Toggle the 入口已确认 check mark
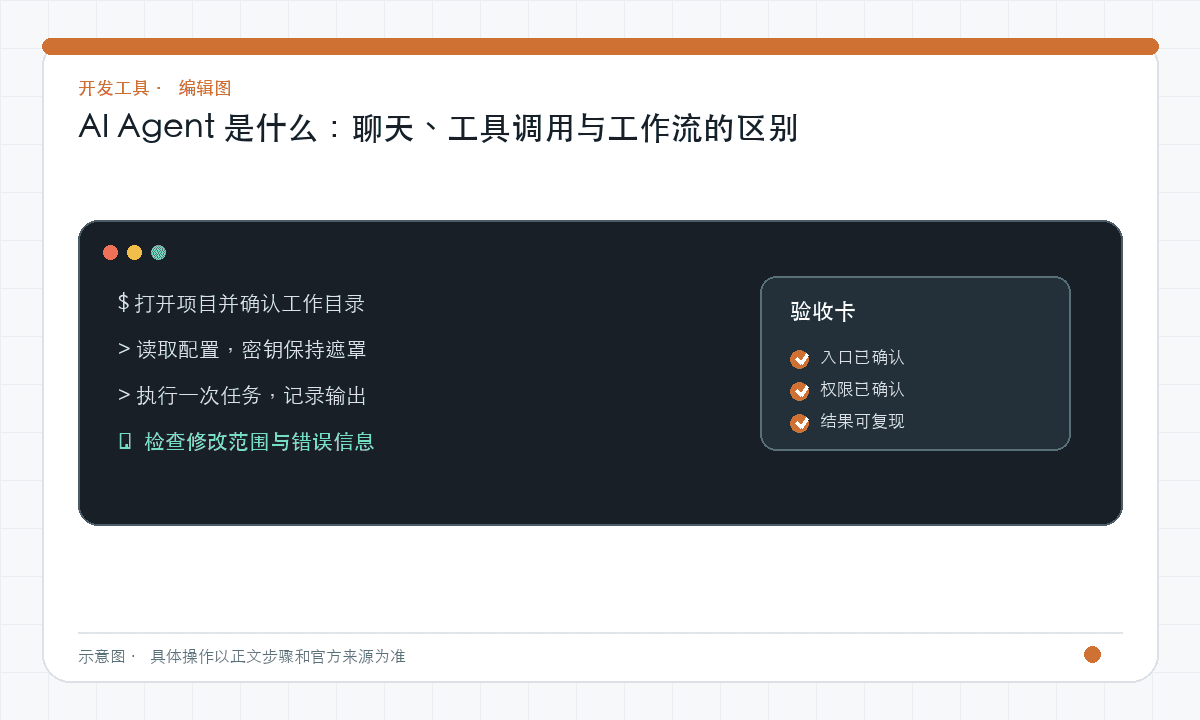The width and height of the screenshot is (1200, 720). [800, 359]
